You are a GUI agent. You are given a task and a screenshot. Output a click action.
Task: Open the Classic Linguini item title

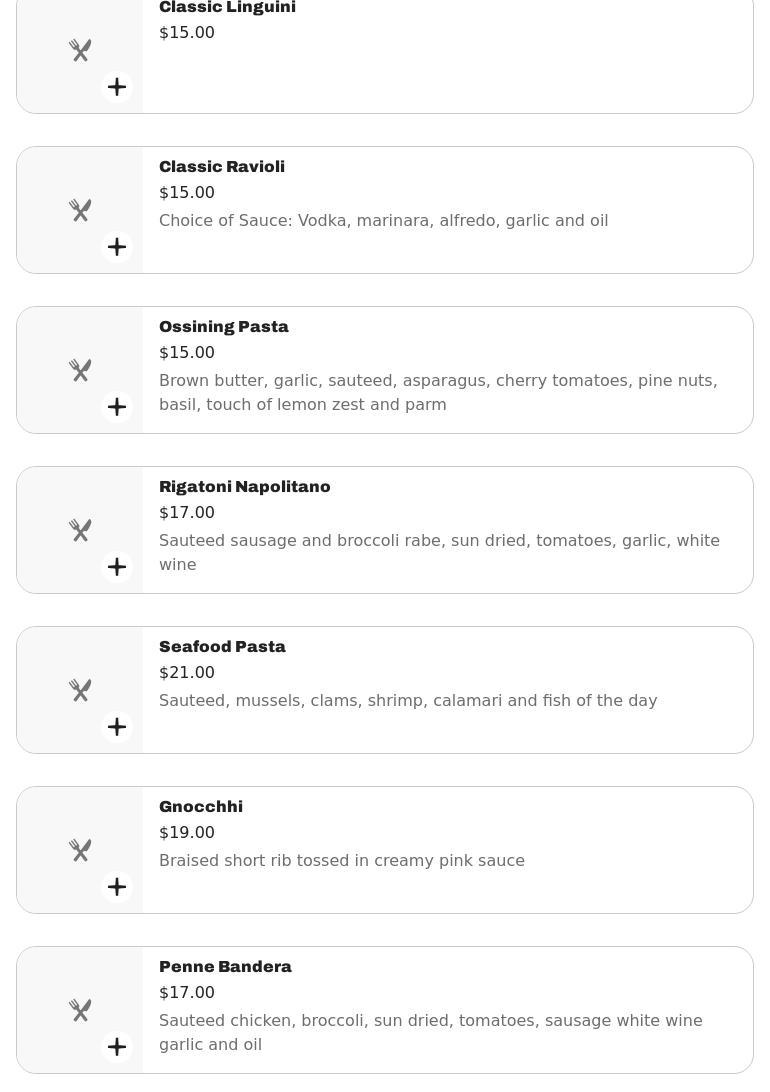pyautogui.click(x=227, y=8)
